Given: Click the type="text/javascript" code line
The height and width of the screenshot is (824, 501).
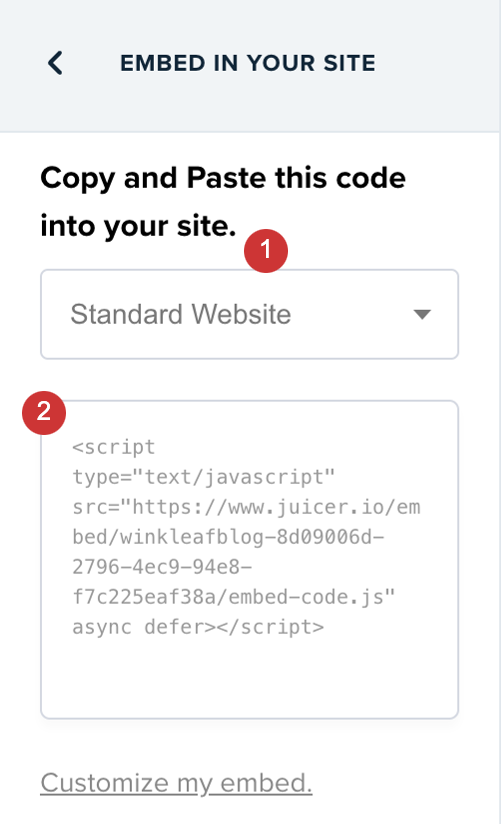Looking at the screenshot, I should click(203, 477).
